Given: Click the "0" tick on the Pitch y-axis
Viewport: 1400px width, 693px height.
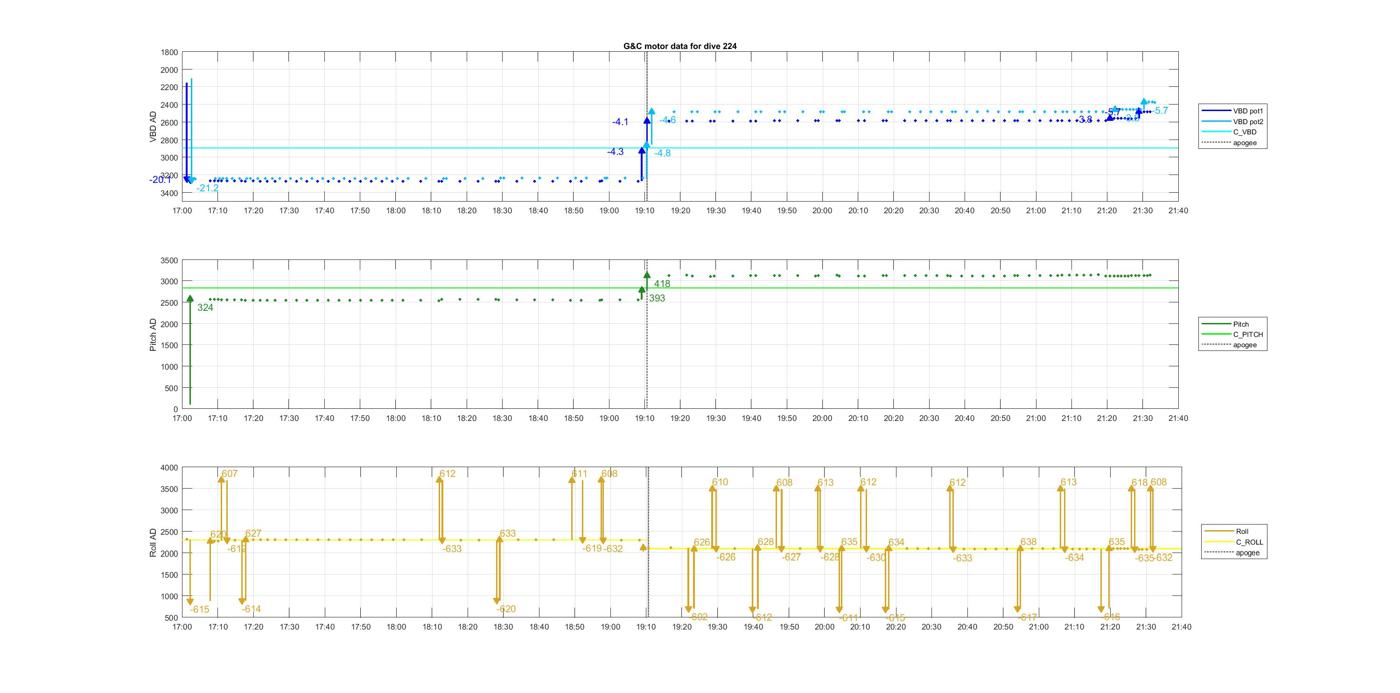Looking at the screenshot, I should (176, 410).
